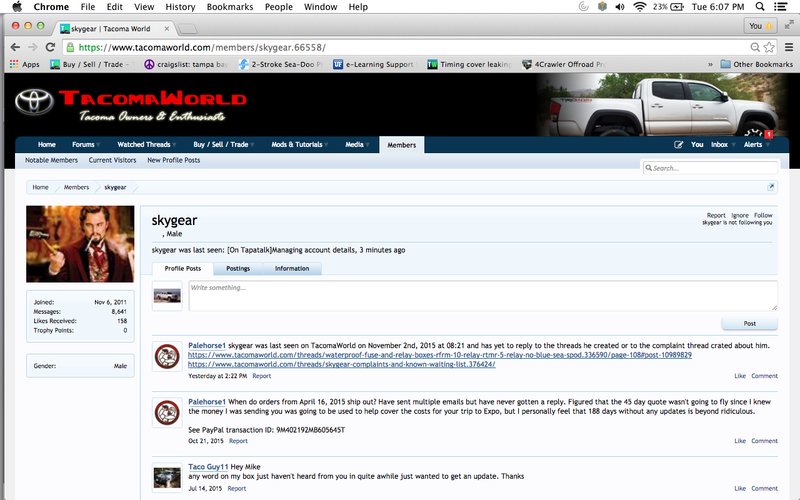Open New Profile Posts link

[x=173, y=160]
